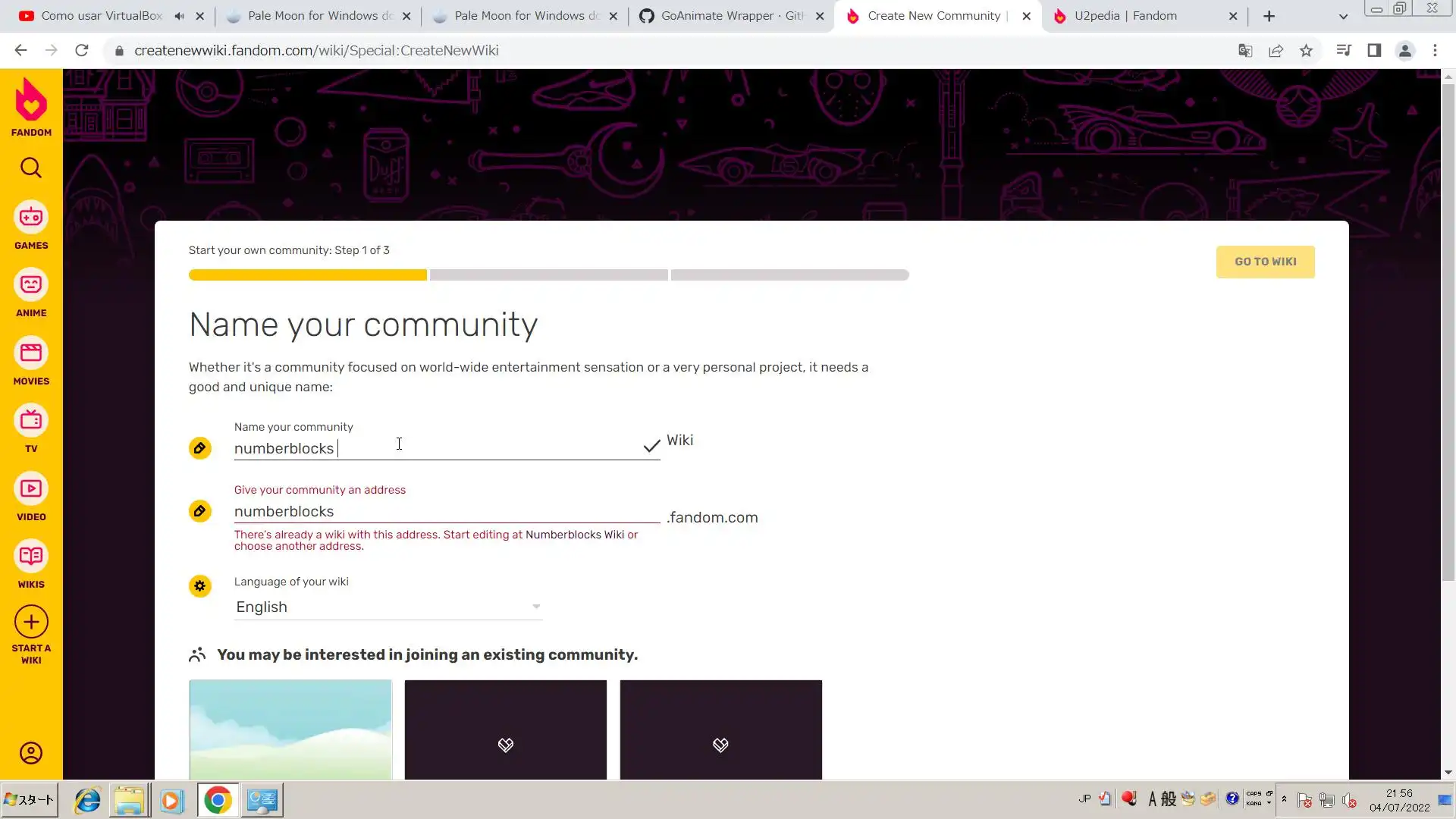Click the Start a Wiki plus icon
Screen dimensions: 1456x819
[31, 623]
